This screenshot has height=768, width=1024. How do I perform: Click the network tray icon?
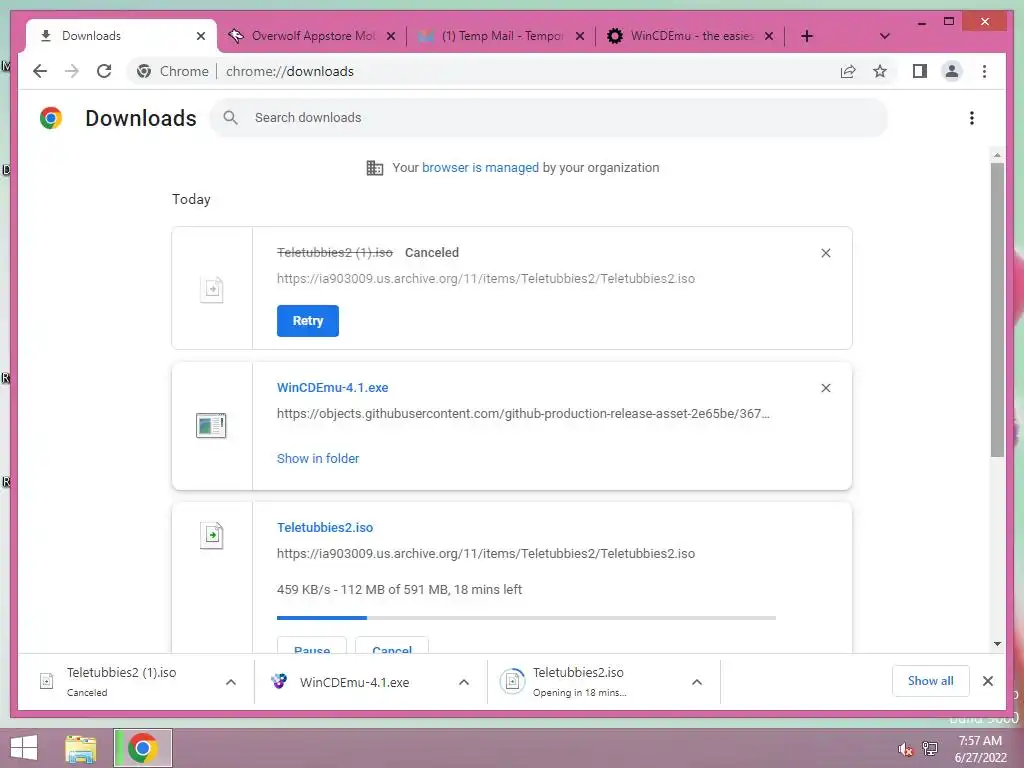pyautogui.click(x=929, y=748)
